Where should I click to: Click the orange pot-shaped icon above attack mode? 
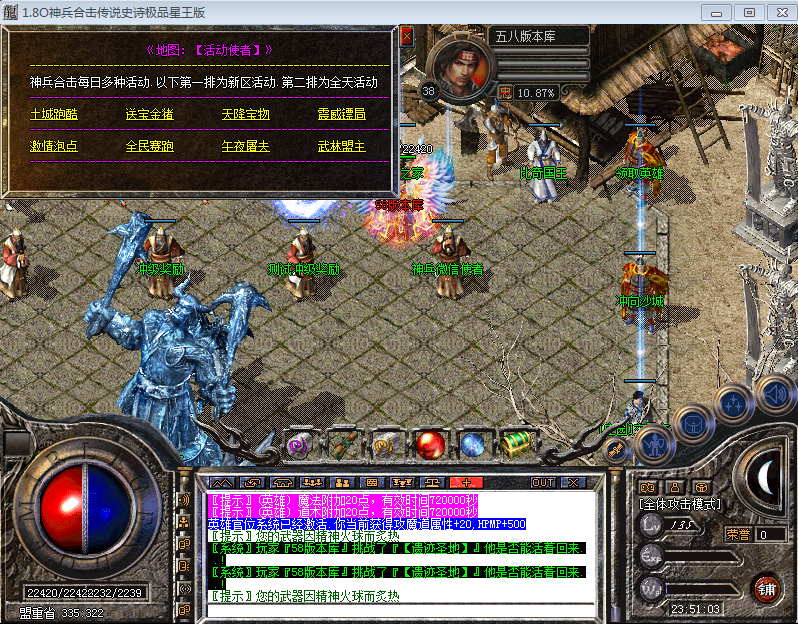(701, 487)
